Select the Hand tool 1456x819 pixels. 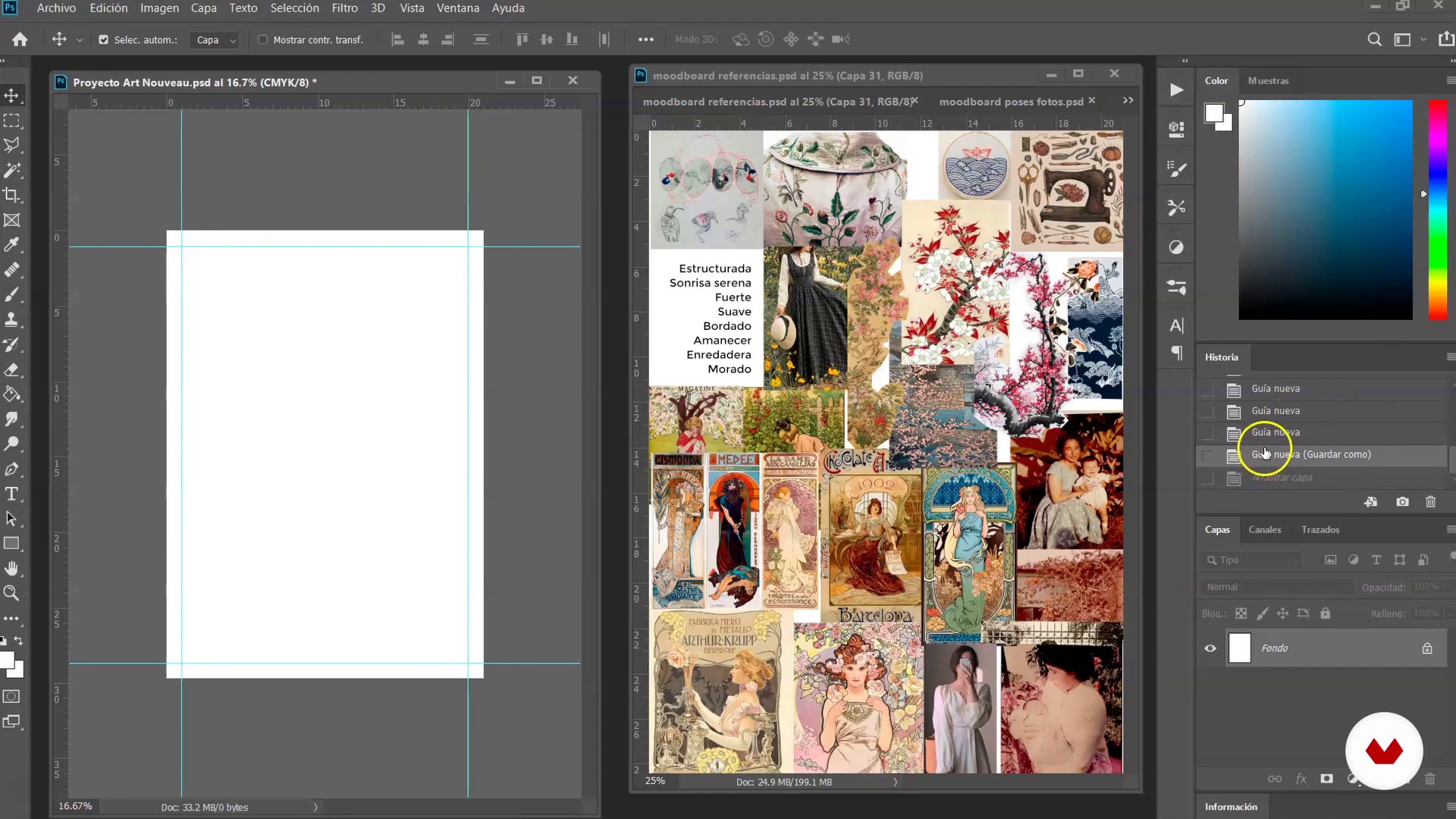click(x=12, y=568)
